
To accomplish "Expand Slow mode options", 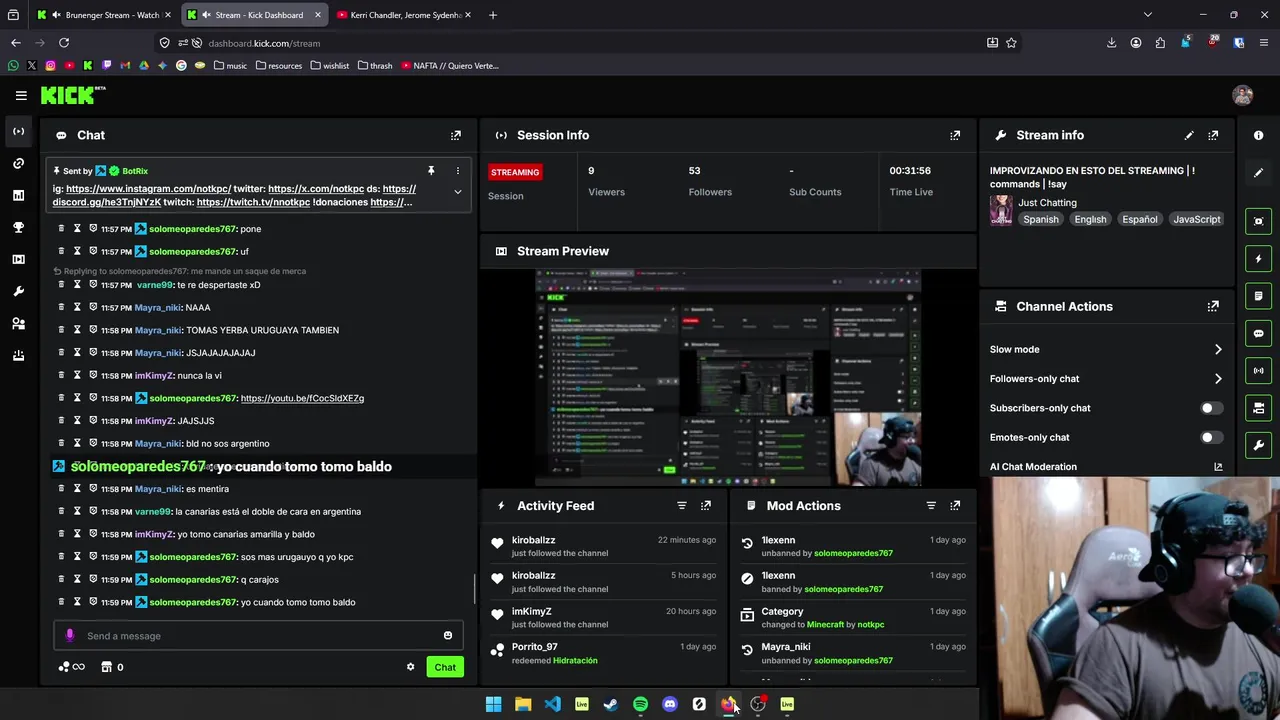I will (1218, 349).
